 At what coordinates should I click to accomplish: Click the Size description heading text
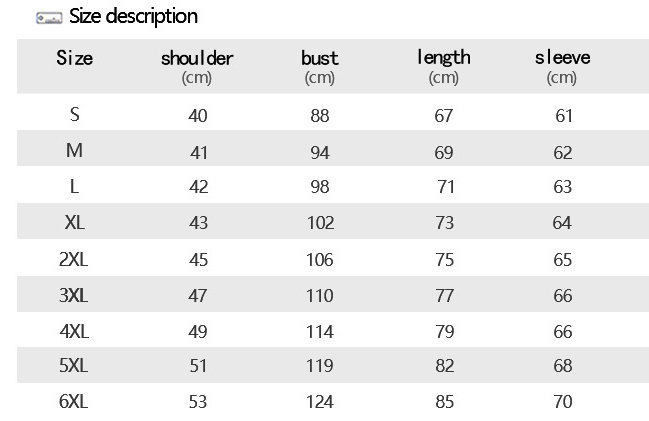(133, 17)
